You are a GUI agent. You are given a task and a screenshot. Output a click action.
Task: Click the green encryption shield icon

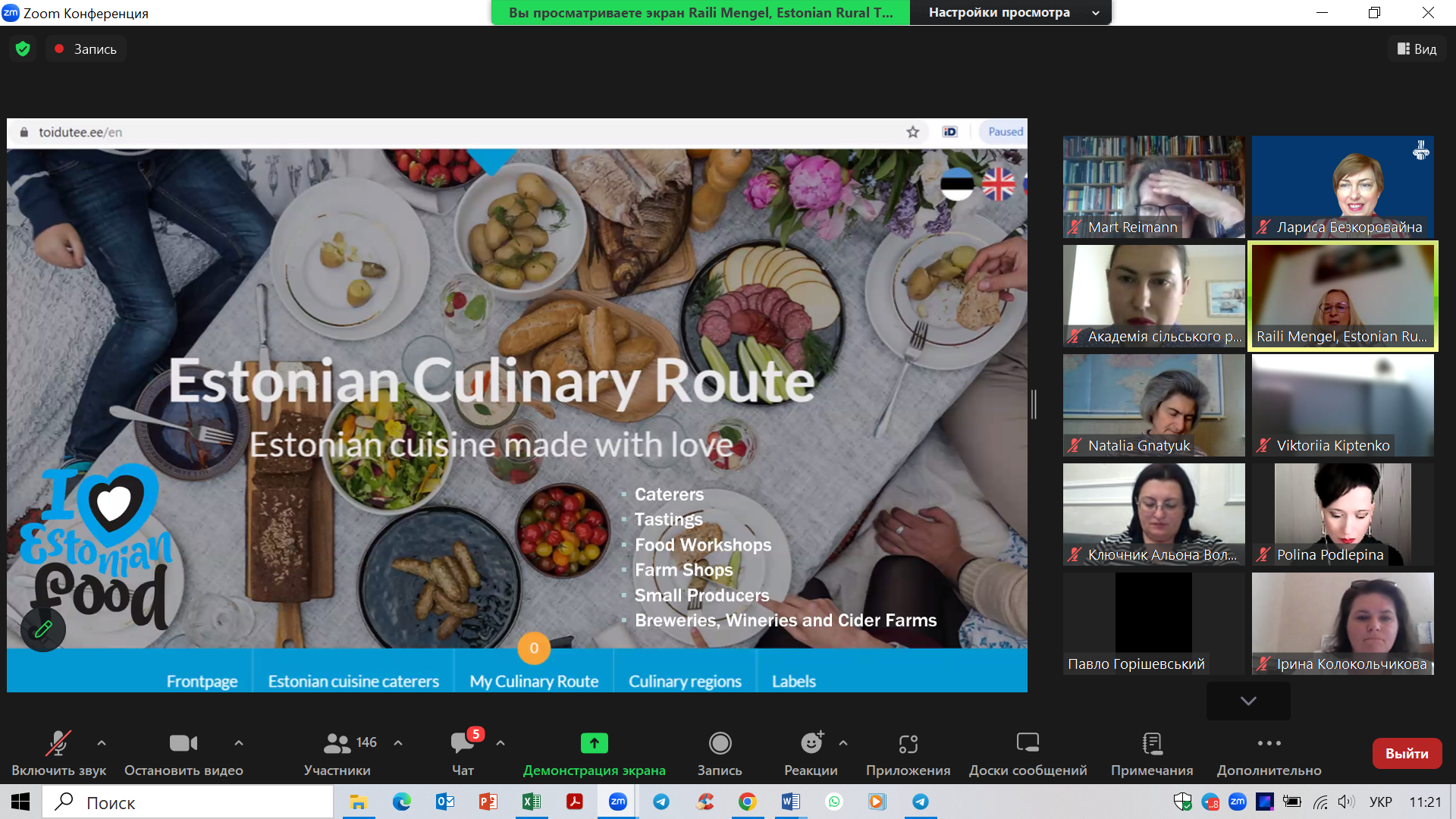(x=23, y=49)
